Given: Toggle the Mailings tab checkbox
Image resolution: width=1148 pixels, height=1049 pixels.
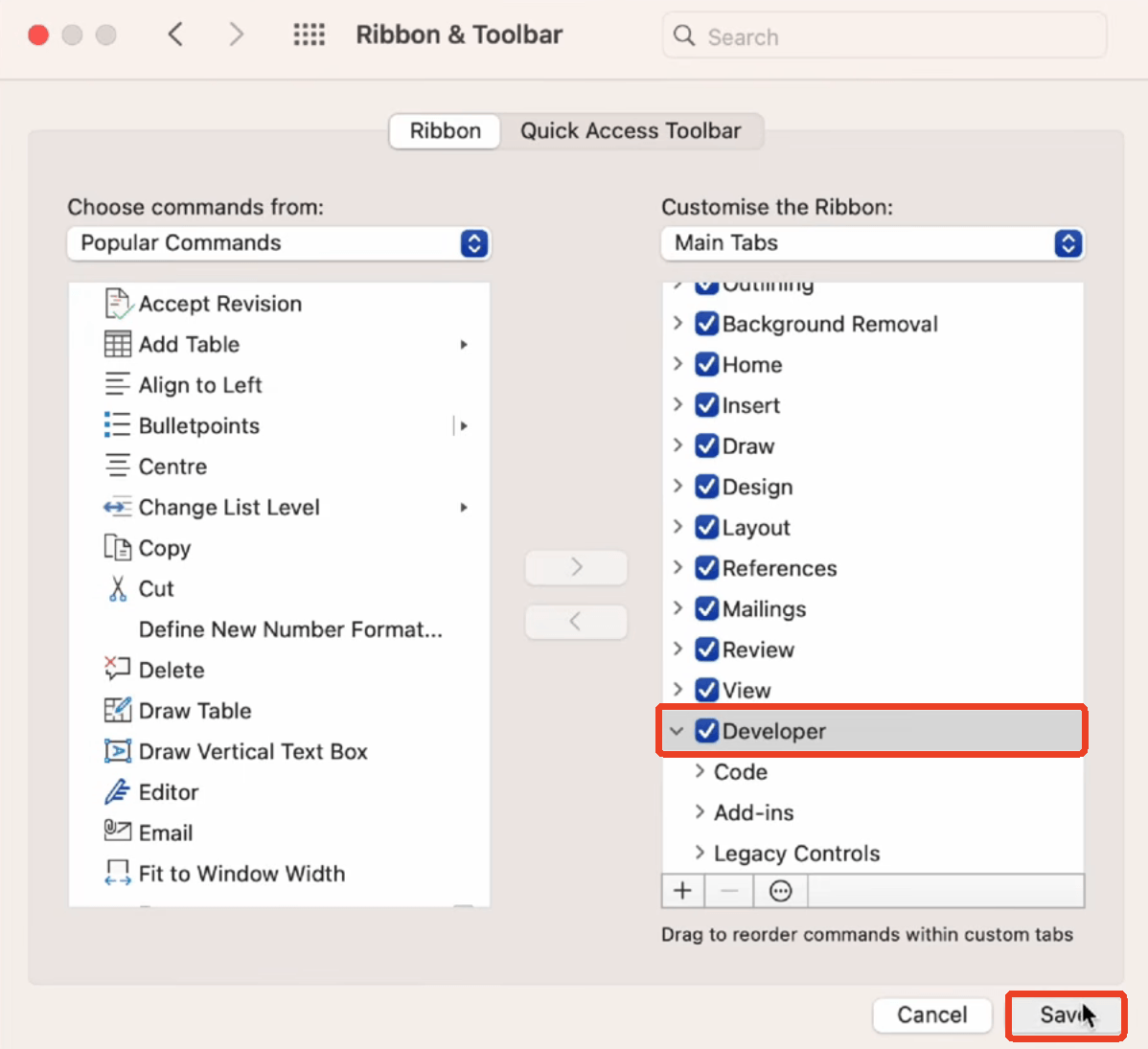Looking at the screenshot, I should click(706, 608).
